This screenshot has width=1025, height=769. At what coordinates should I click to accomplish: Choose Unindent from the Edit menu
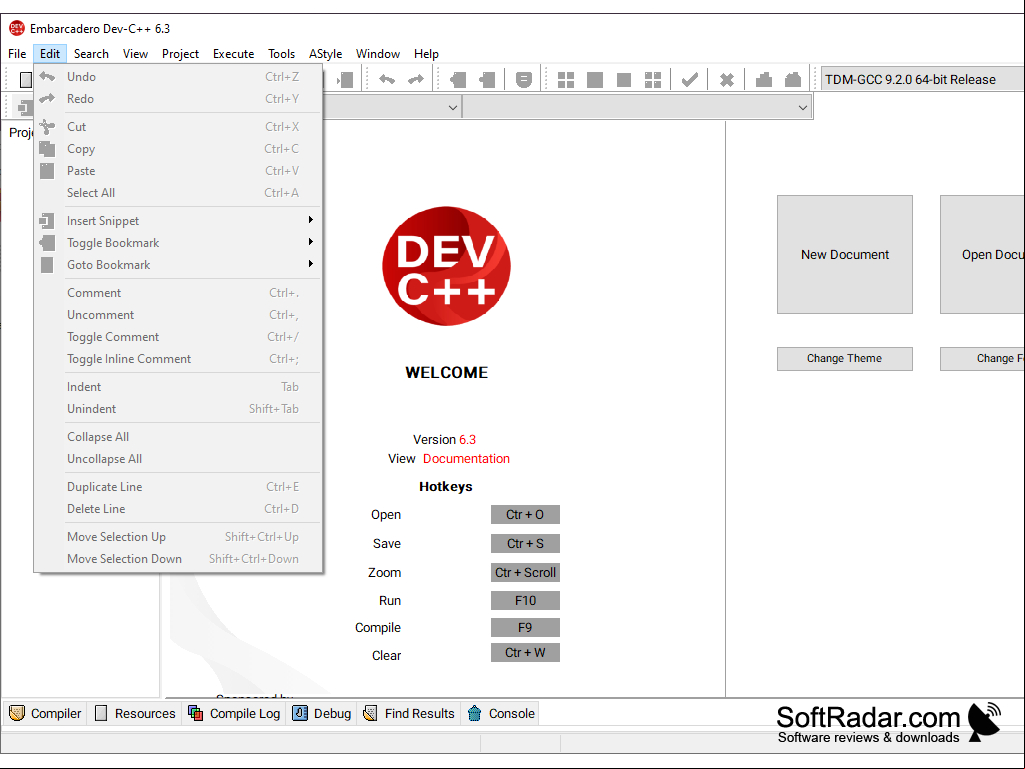point(178,409)
